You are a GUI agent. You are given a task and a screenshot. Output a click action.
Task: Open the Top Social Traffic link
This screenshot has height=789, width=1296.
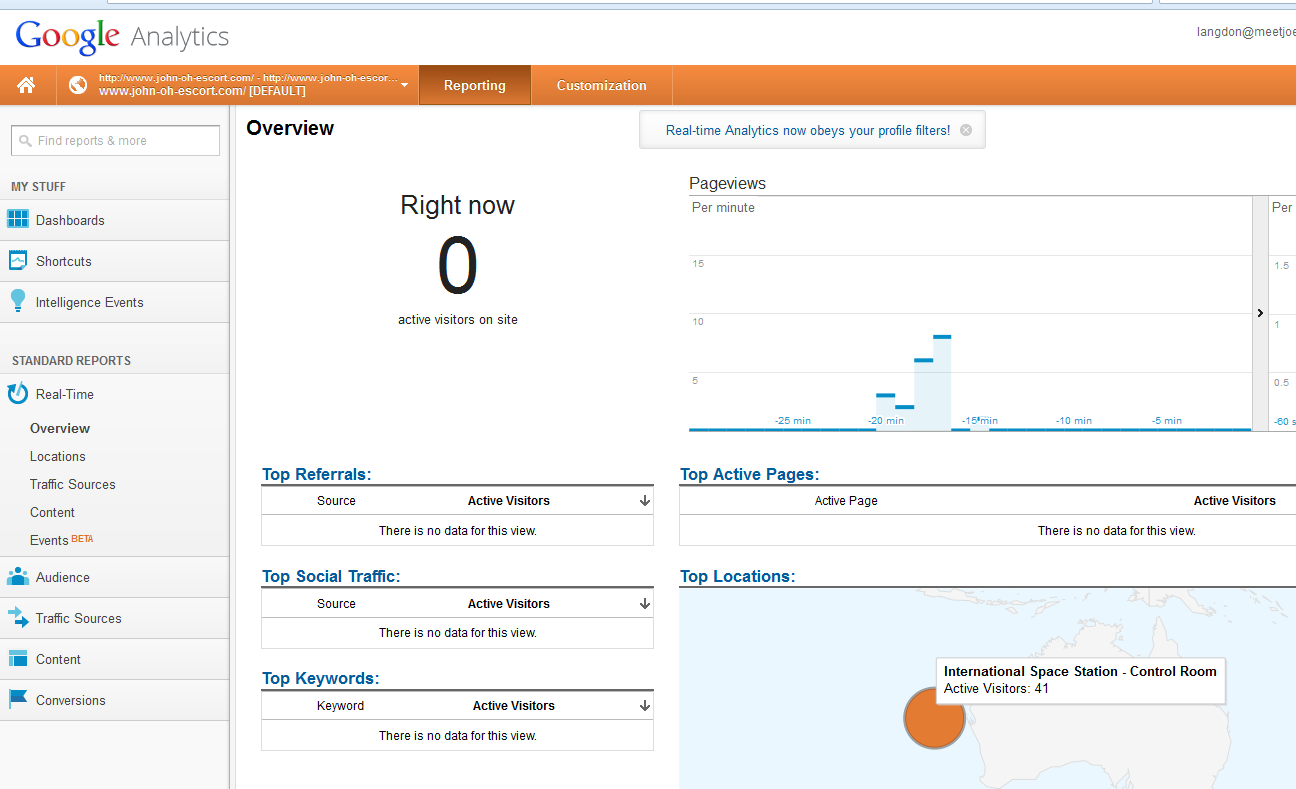[x=331, y=576]
